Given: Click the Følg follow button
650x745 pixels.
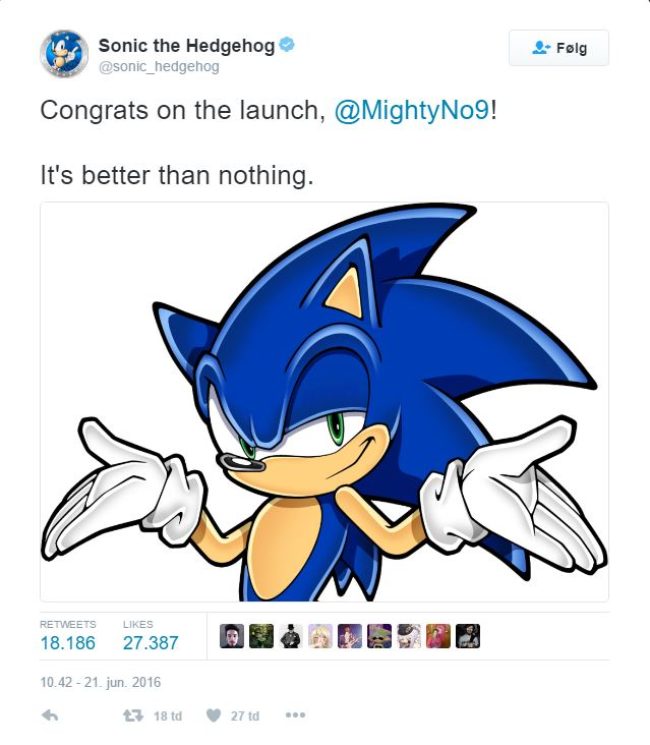Looking at the screenshot, I should (x=559, y=48).
